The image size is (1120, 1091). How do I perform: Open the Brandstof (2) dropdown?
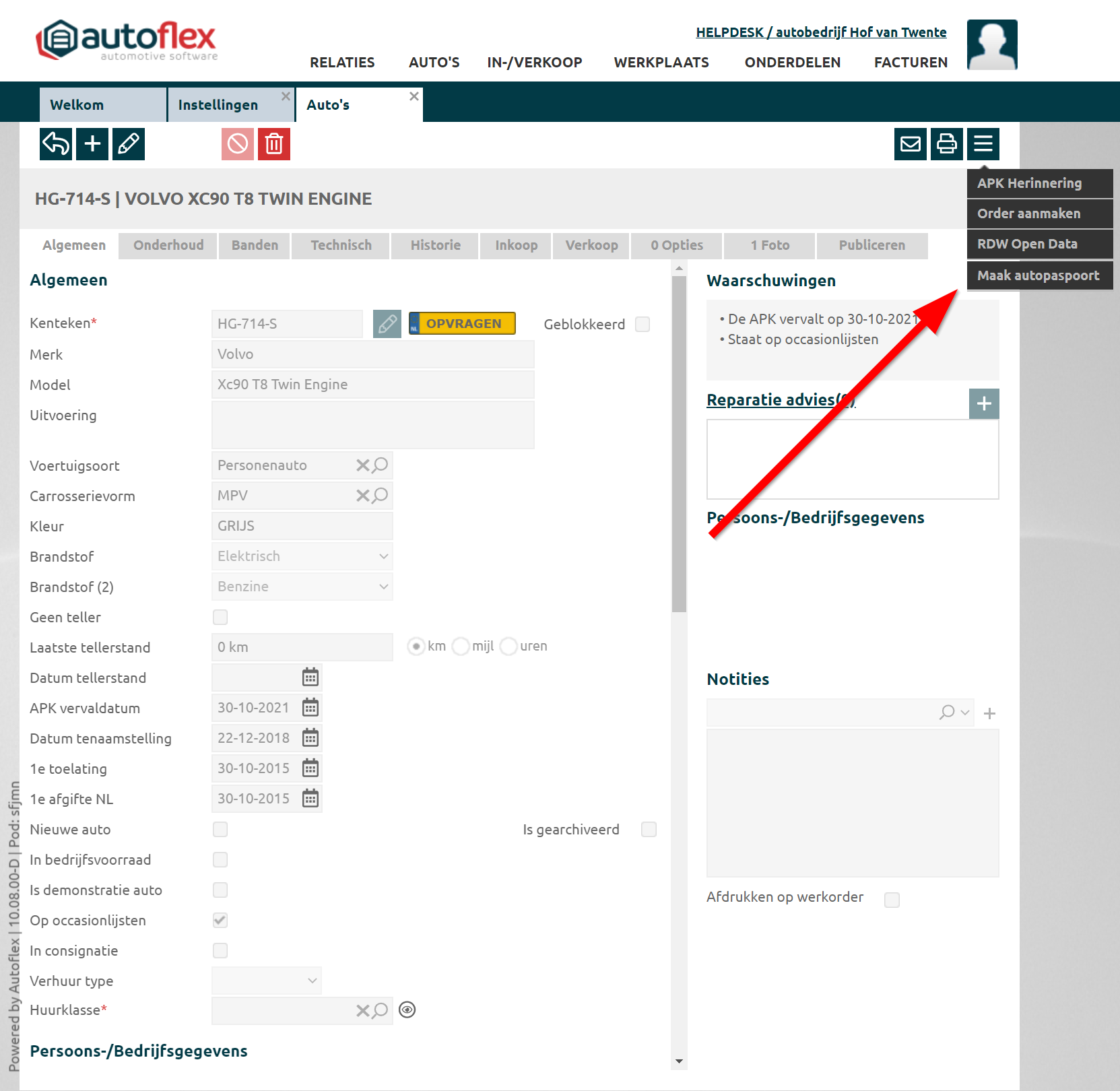(302, 587)
